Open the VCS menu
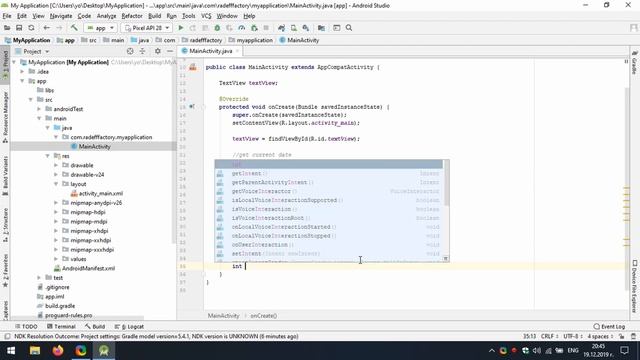Viewport: 640px width, 360px height. (206, 16)
